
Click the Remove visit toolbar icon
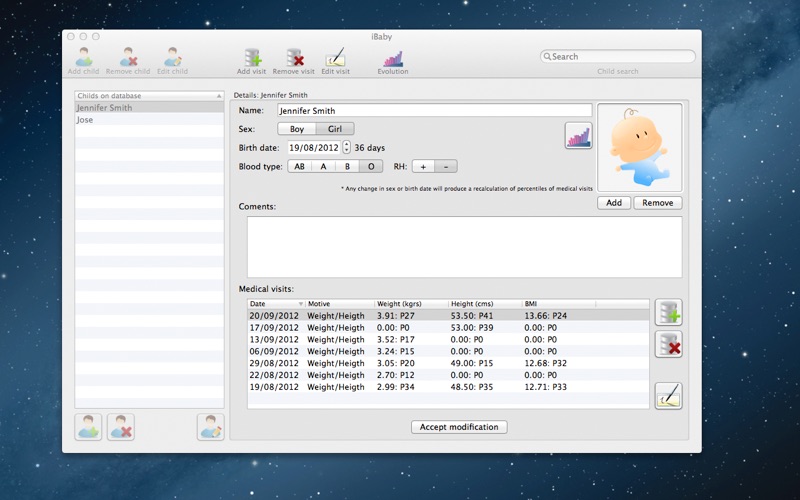pyautogui.click(x=293, y=58)
